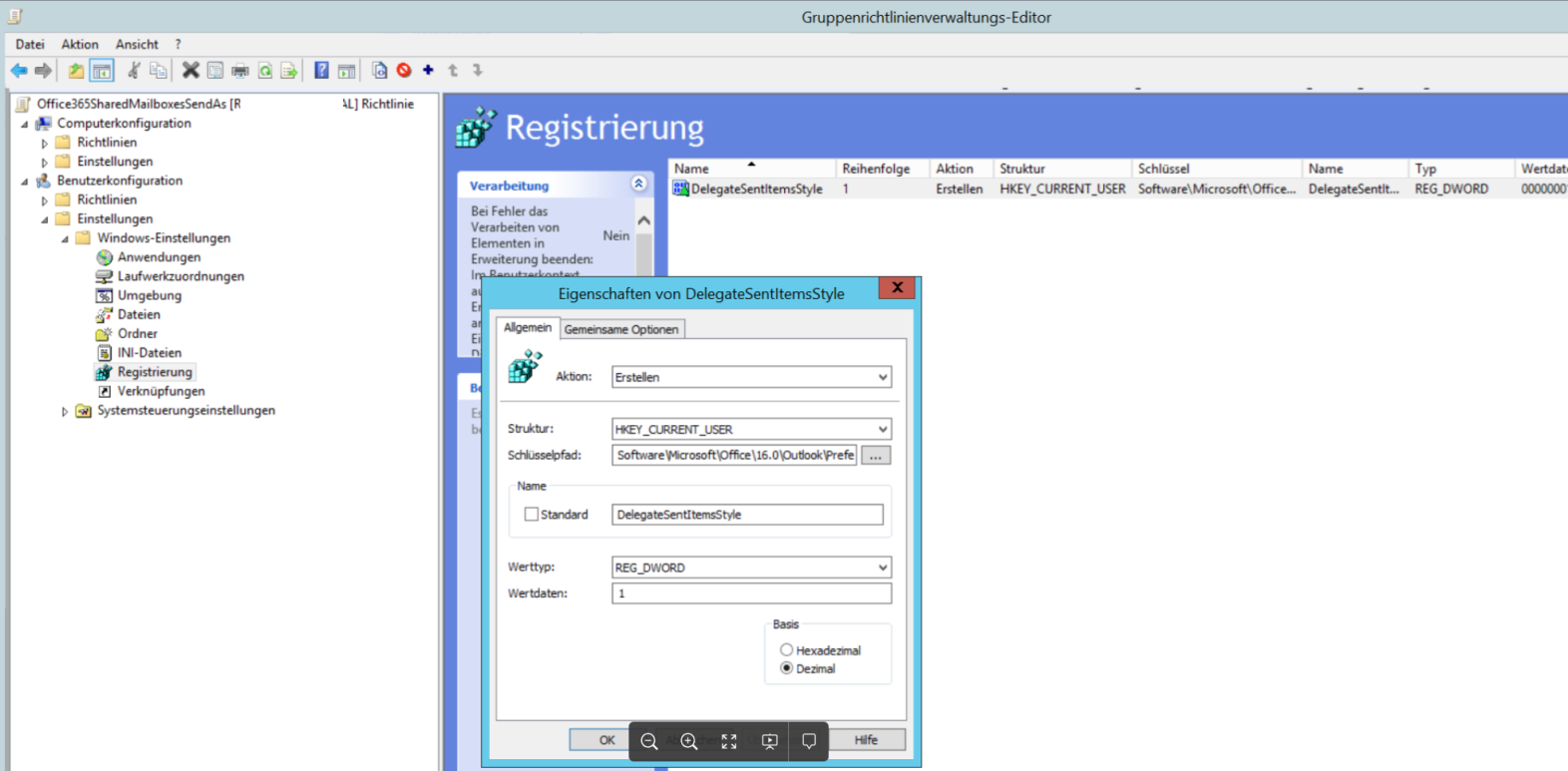Image resolution: width=1568 pixels, height=771 pixels.
Task: Select the Dezimal radio button
Action: tap(786, 669)
